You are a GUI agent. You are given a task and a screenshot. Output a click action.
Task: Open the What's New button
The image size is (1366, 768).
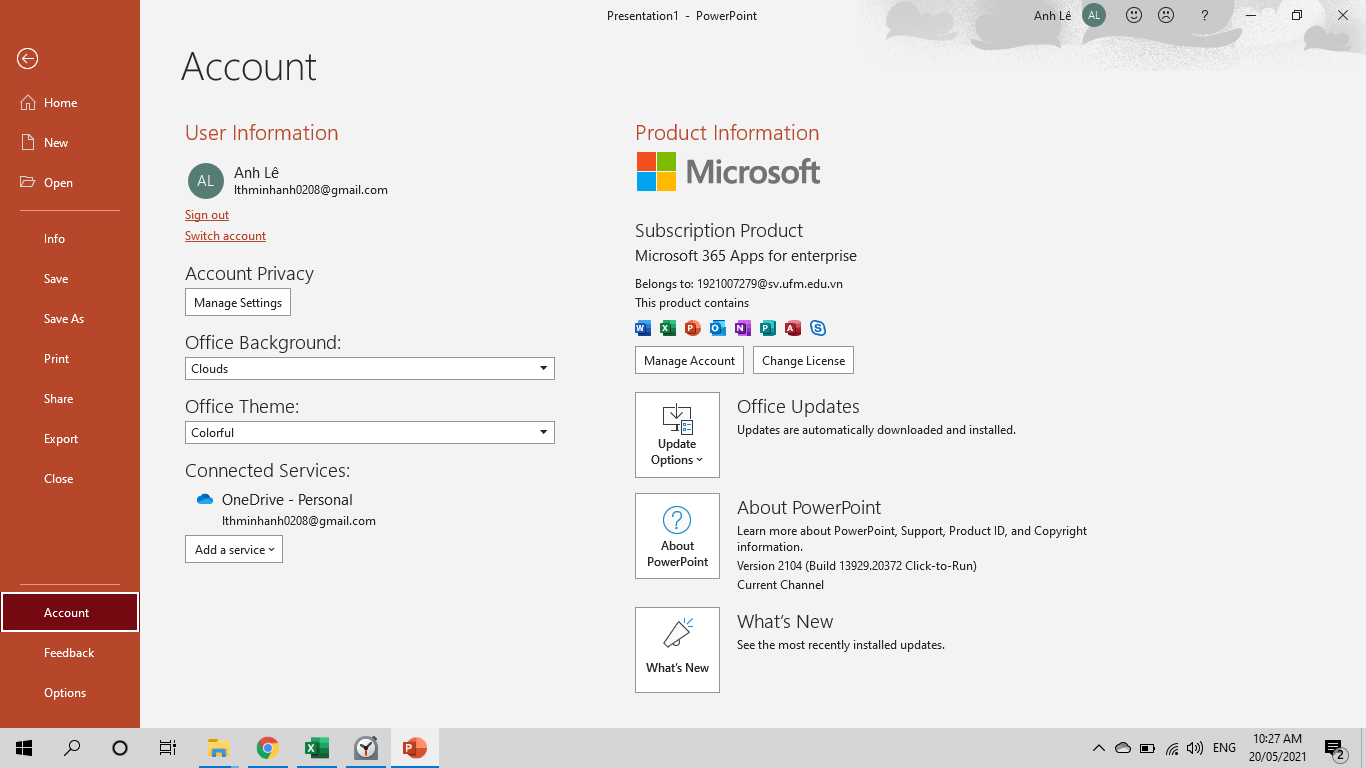pos(677,650)
